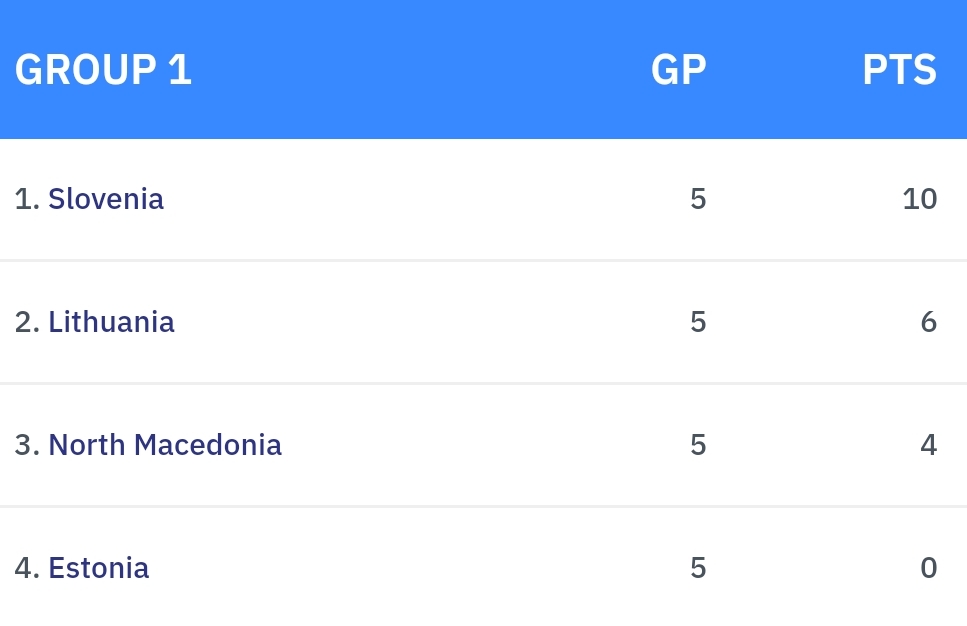Click Slovenia's games played value
This screenshot has height=626, width=967.
click(698, 199)
